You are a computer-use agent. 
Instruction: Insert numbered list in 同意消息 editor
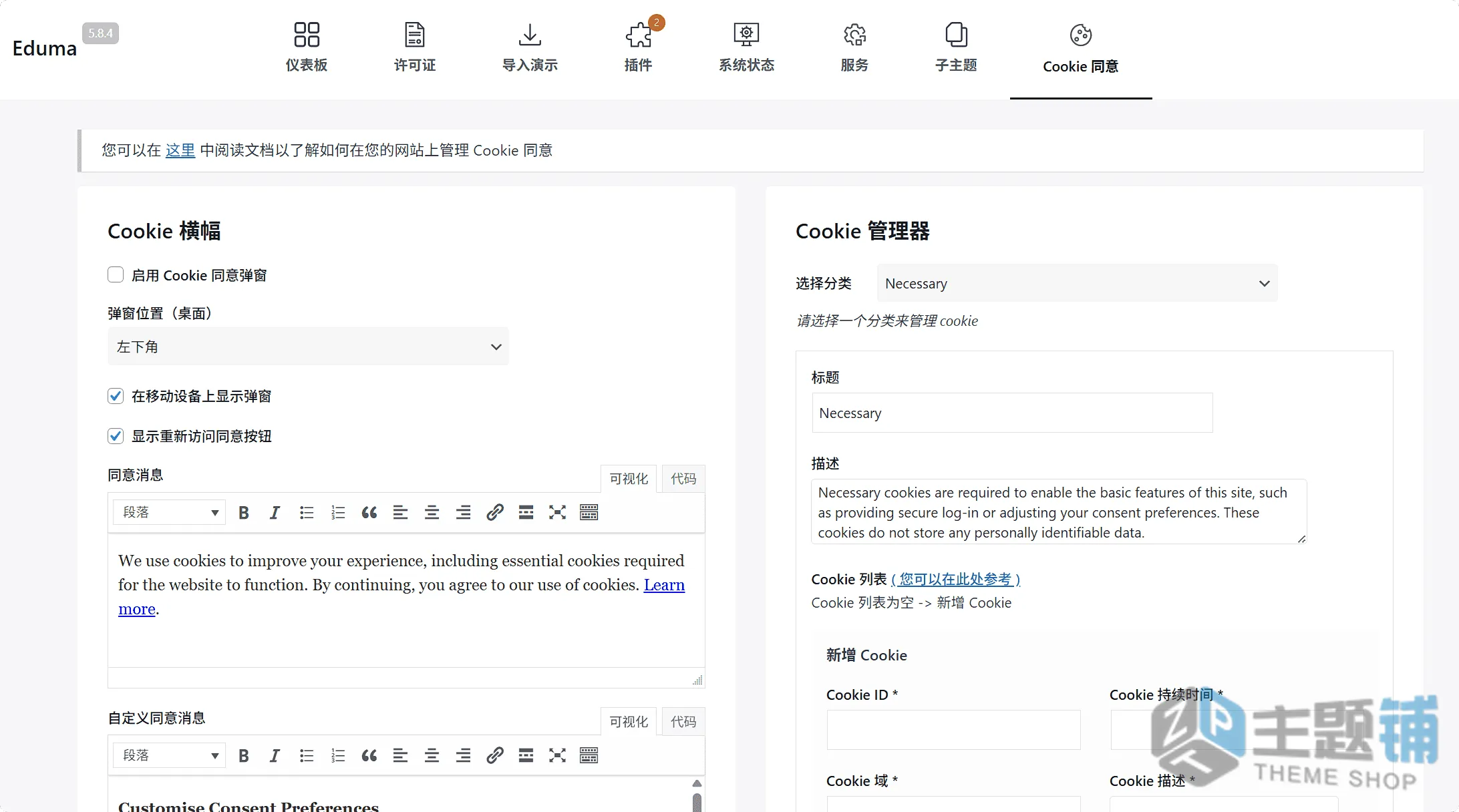point(338,512)
